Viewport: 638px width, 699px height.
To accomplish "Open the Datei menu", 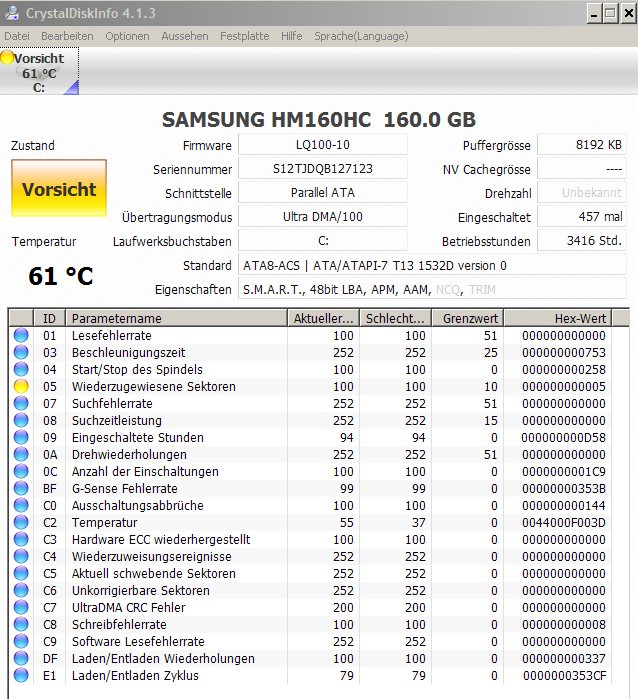I will click(x=17, y=36).
